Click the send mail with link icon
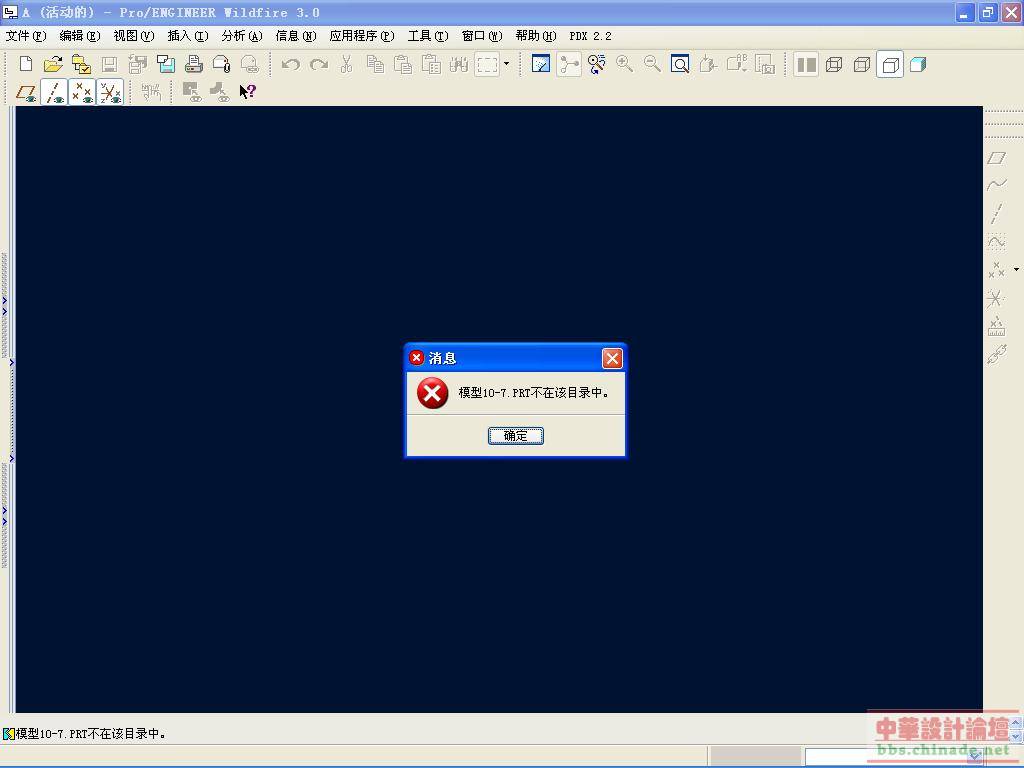The width and height of the screenshot is (1024, 768). point(249,64)
